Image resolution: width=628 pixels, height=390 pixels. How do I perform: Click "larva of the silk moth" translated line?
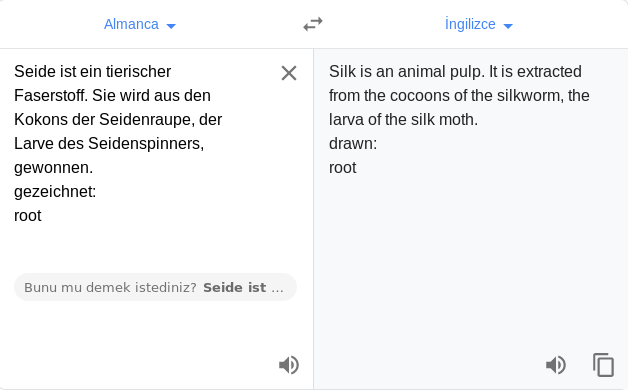[403, 120]
